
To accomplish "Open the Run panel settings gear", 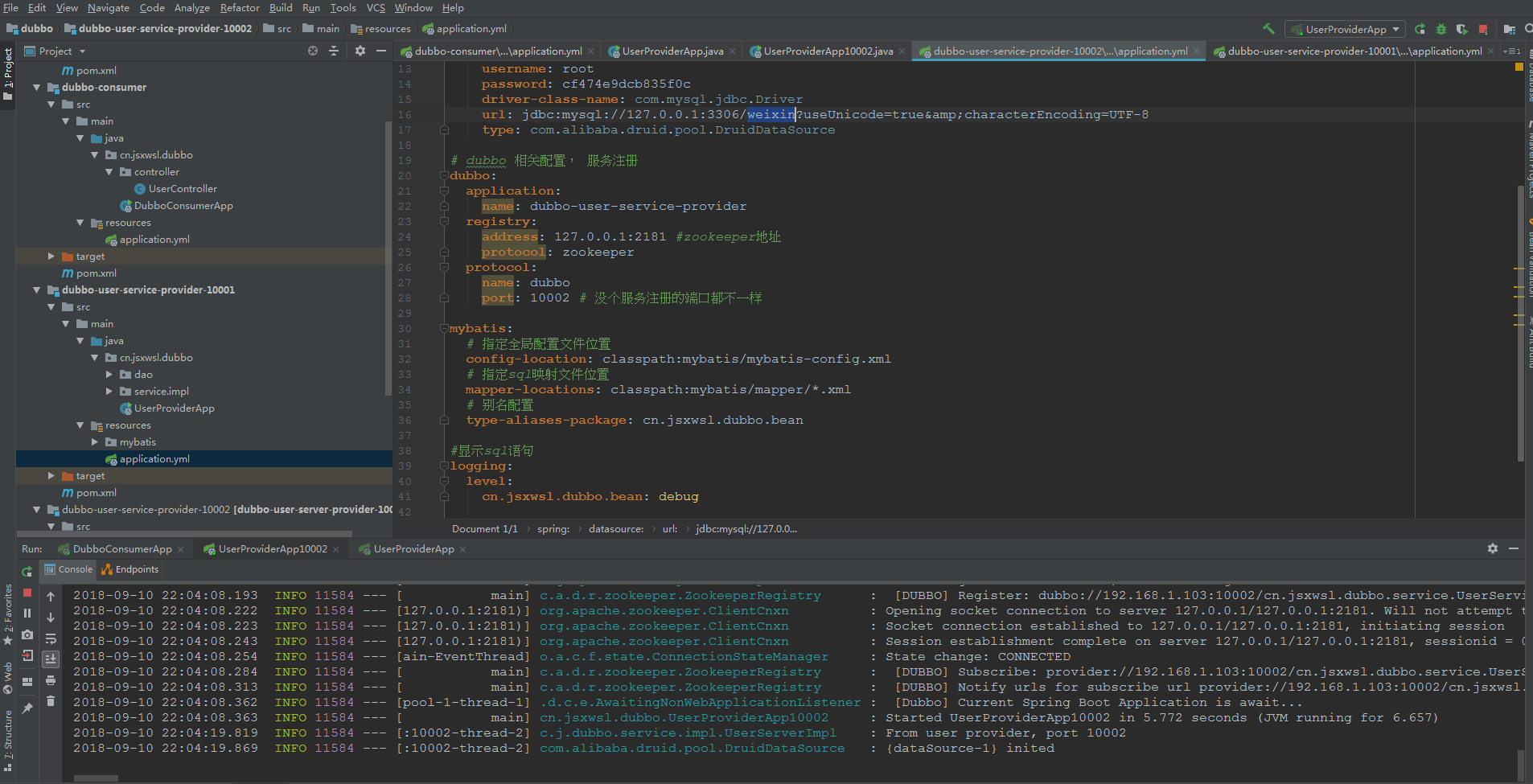I will (1493, 548).
